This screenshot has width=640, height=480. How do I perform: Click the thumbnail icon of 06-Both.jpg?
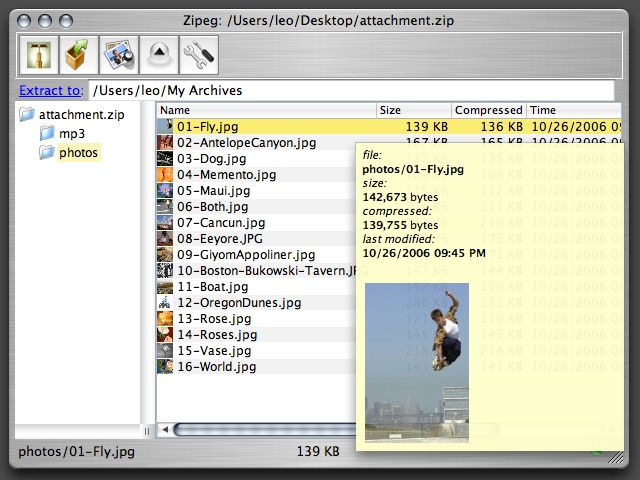(165, 206)
